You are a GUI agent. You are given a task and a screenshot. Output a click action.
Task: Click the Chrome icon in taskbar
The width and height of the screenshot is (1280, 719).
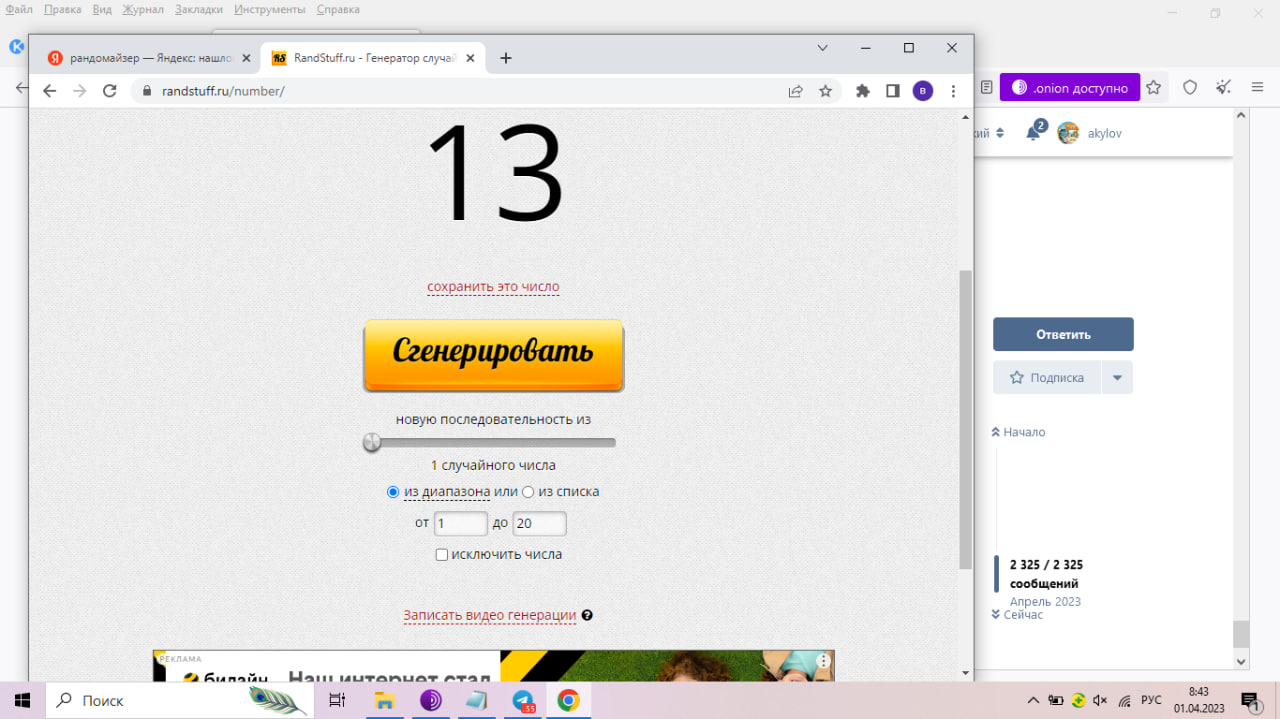tap(568, 700)
